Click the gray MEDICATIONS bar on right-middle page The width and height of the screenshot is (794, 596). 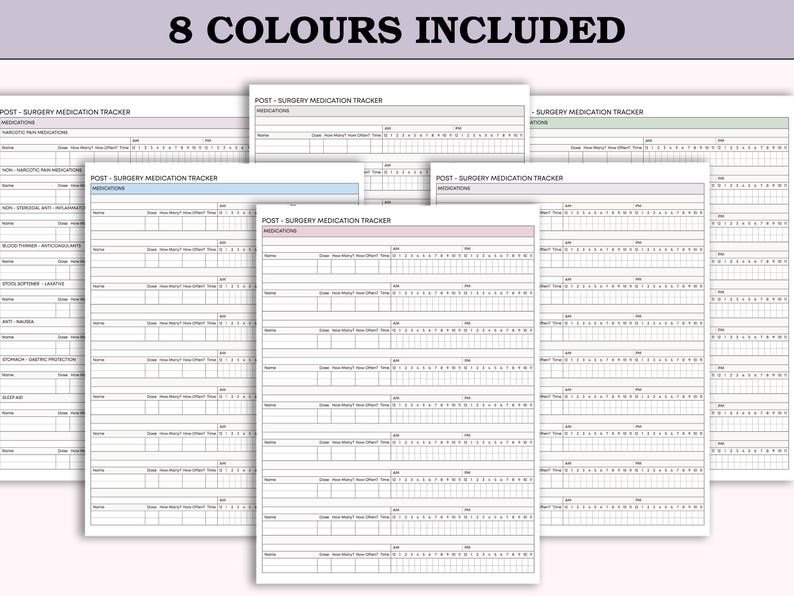coord(570,188)
